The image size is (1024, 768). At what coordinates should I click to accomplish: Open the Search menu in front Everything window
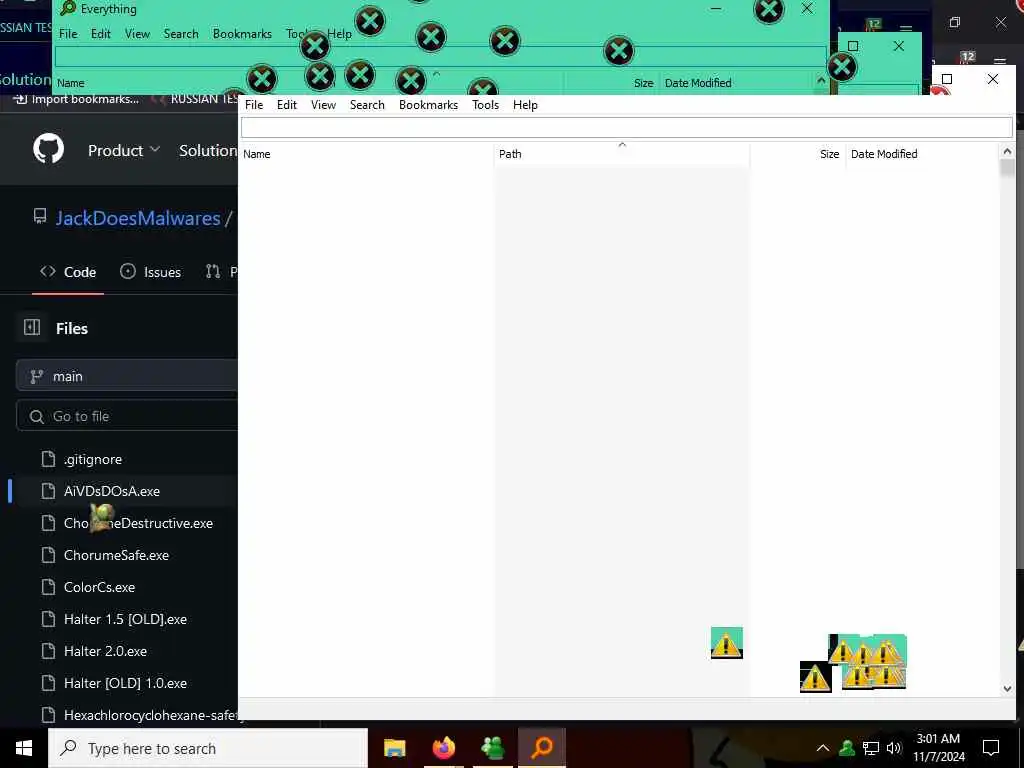point(367,104)
